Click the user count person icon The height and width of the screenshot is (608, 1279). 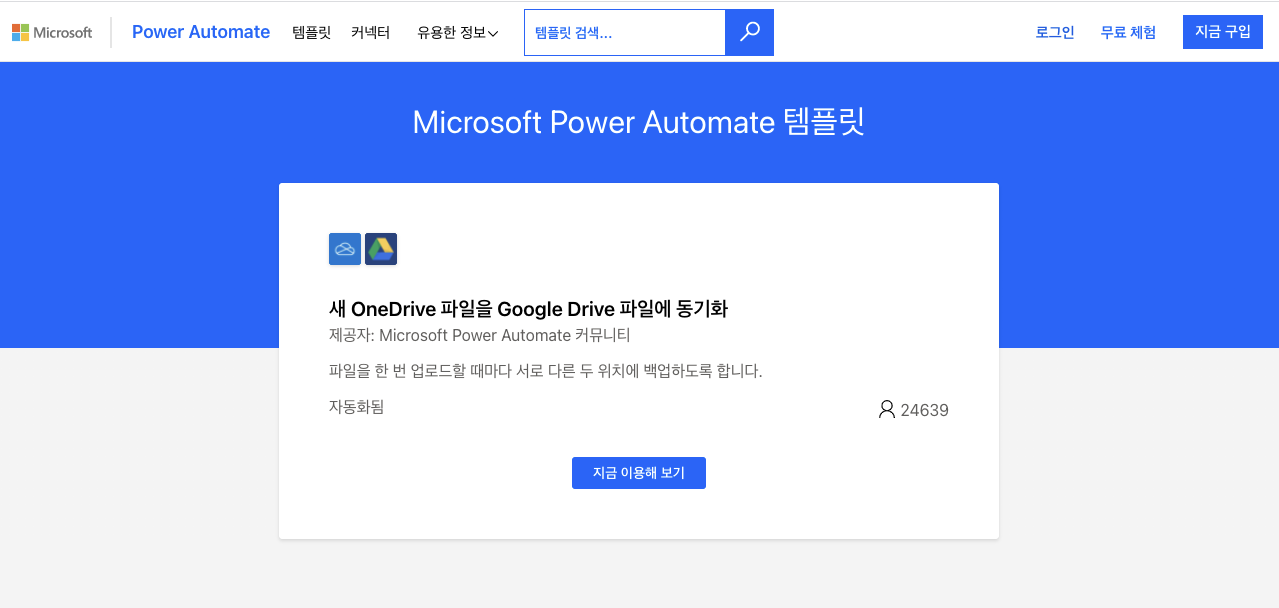(886, 409)
